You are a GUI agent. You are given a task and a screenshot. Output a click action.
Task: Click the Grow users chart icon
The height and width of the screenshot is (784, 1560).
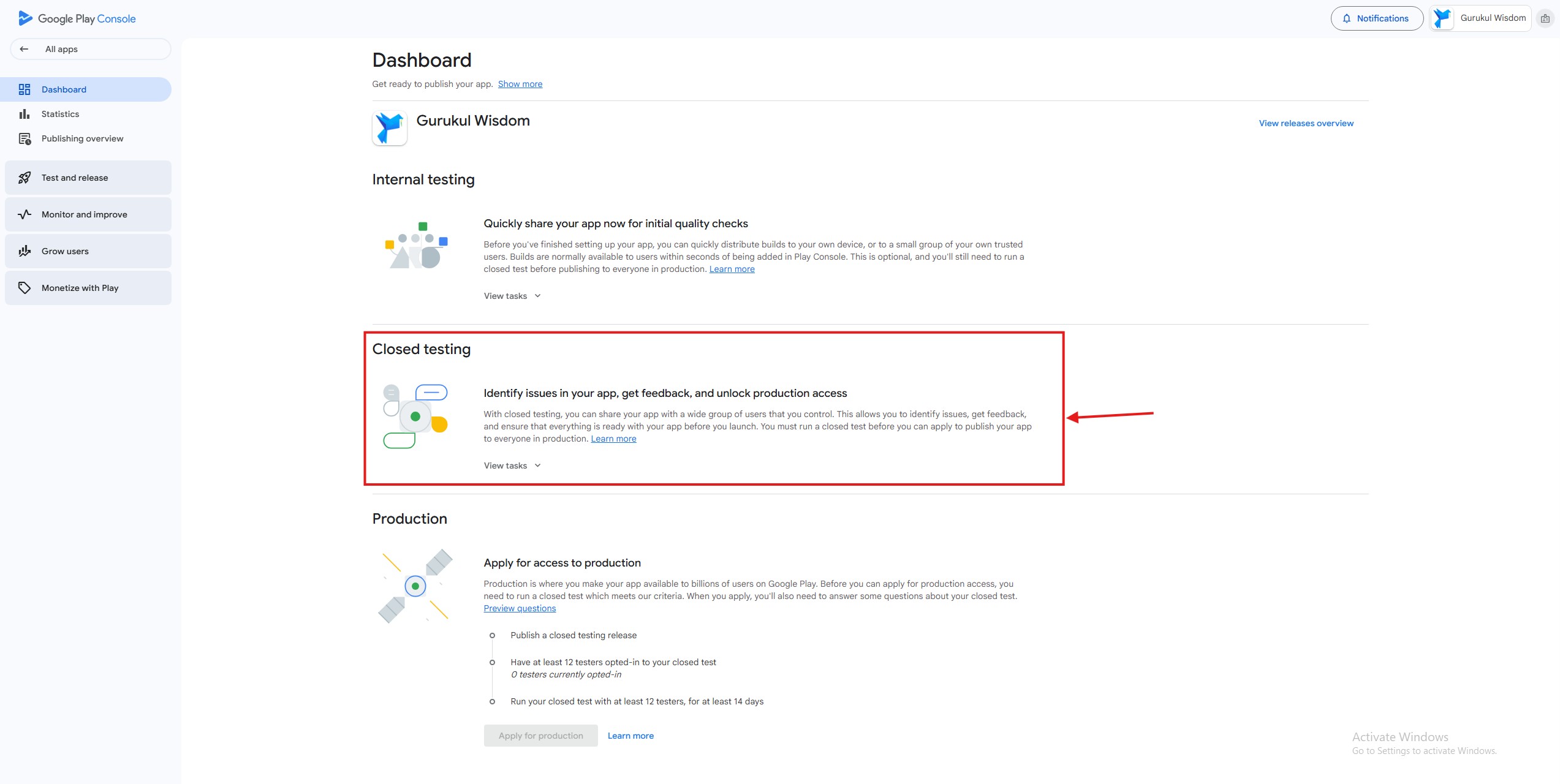(x=25, y=251)
